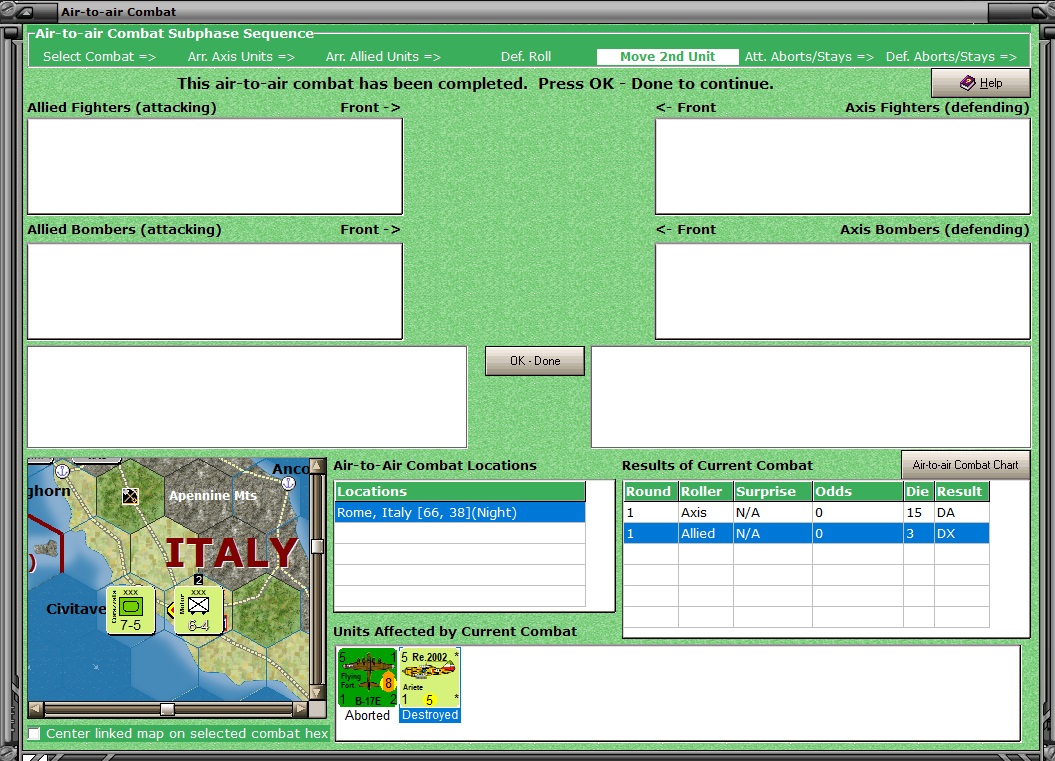Click the map horizontal scrollbar thumb

(168, 709)
